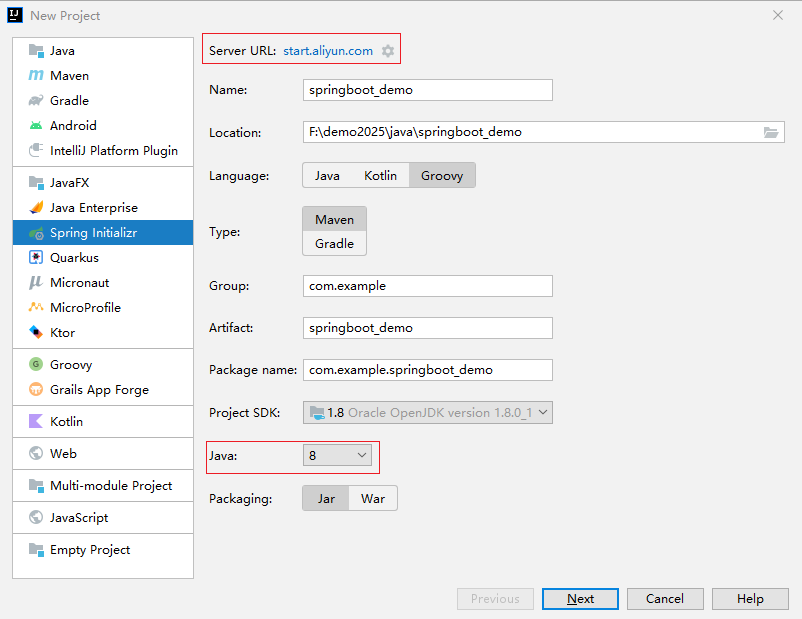Viewport: 802px width, 619px height.
Task: Select the Java Enterprise flame icon
Action: [x=36, y=208]
